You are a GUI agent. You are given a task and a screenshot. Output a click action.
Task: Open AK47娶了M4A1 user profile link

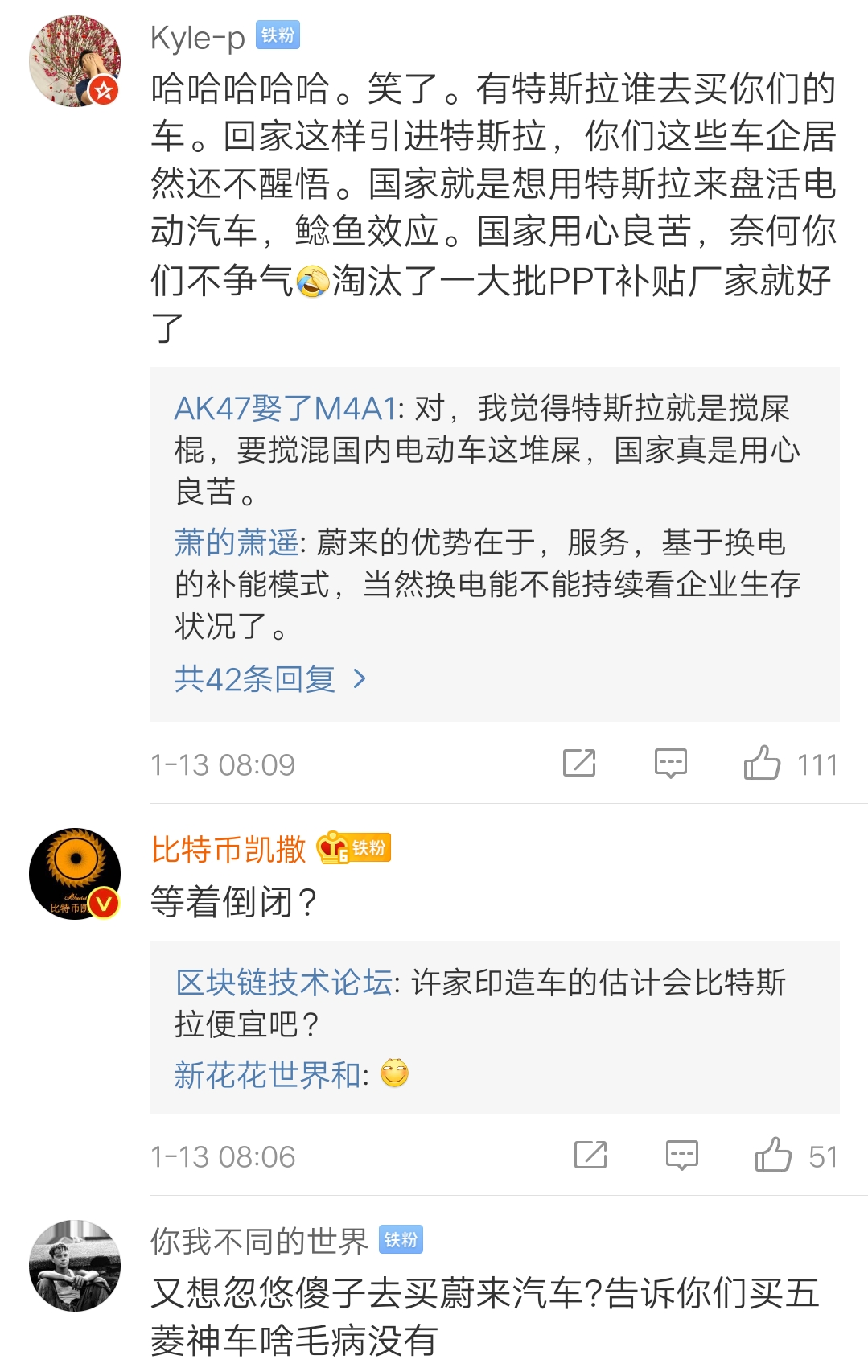pyautogui.click(x=285, y=409)
